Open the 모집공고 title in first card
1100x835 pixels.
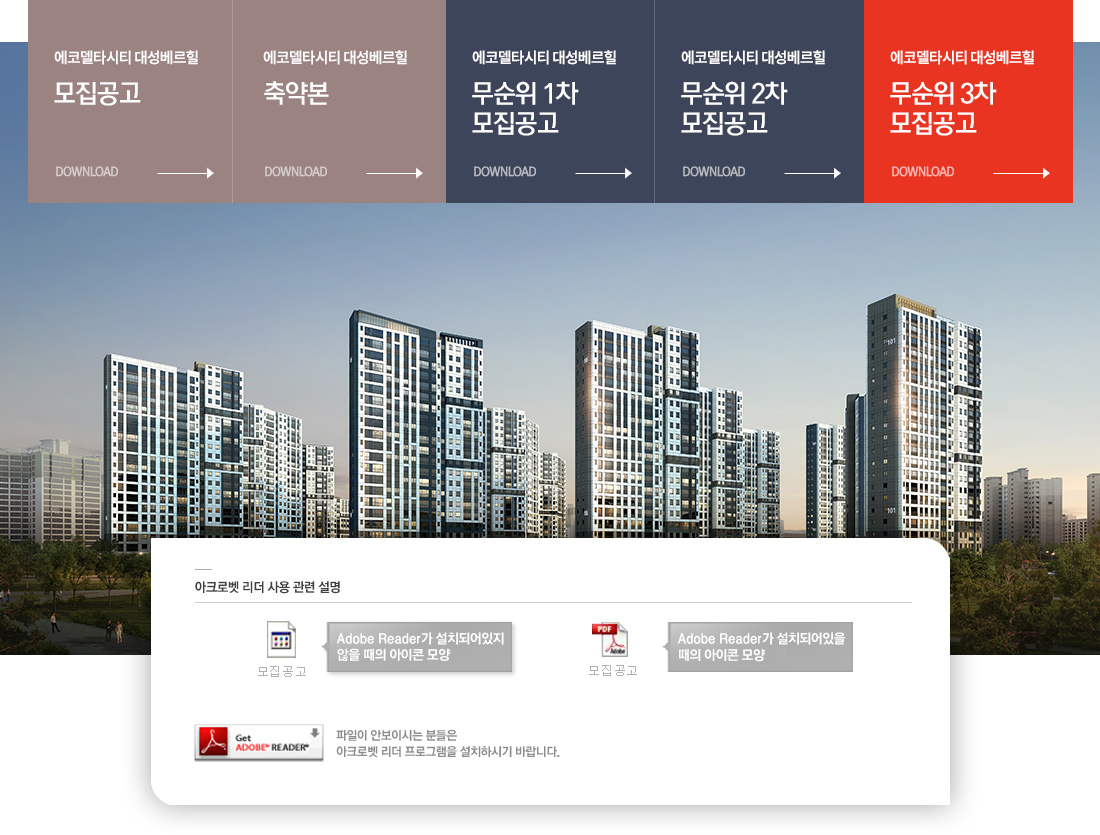pos(97,94)
